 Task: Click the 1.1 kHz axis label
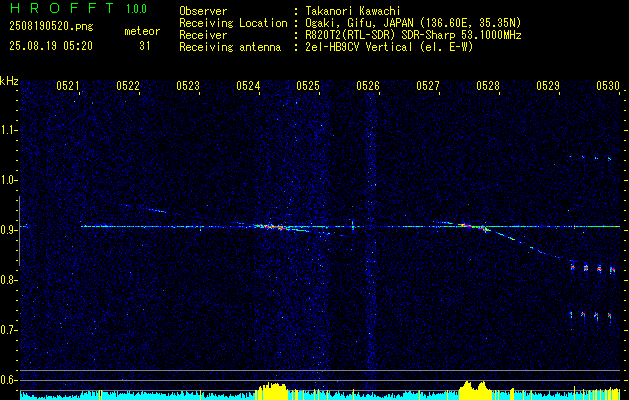click(x=8, y=130)
